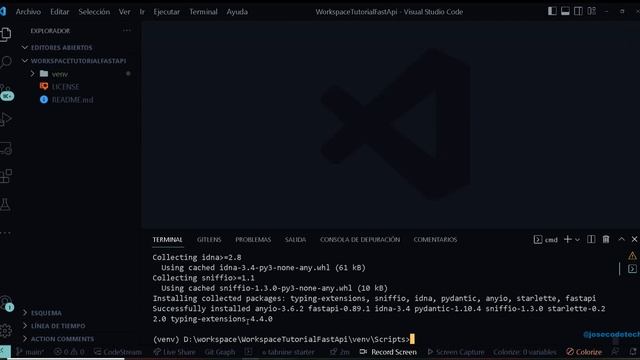The height and width of the screenshot is (360, 640).
Task: Switch to the Salida panel tab
Action: pyautogui.click(x=296, y=240)
